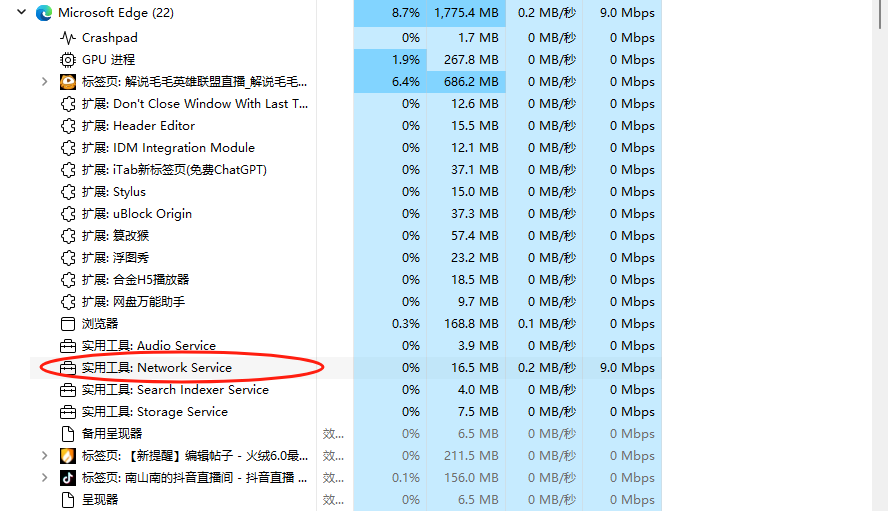Expand the 南山南的抖音直播间 tab process
888x511 pixels.
pos(43,478)
